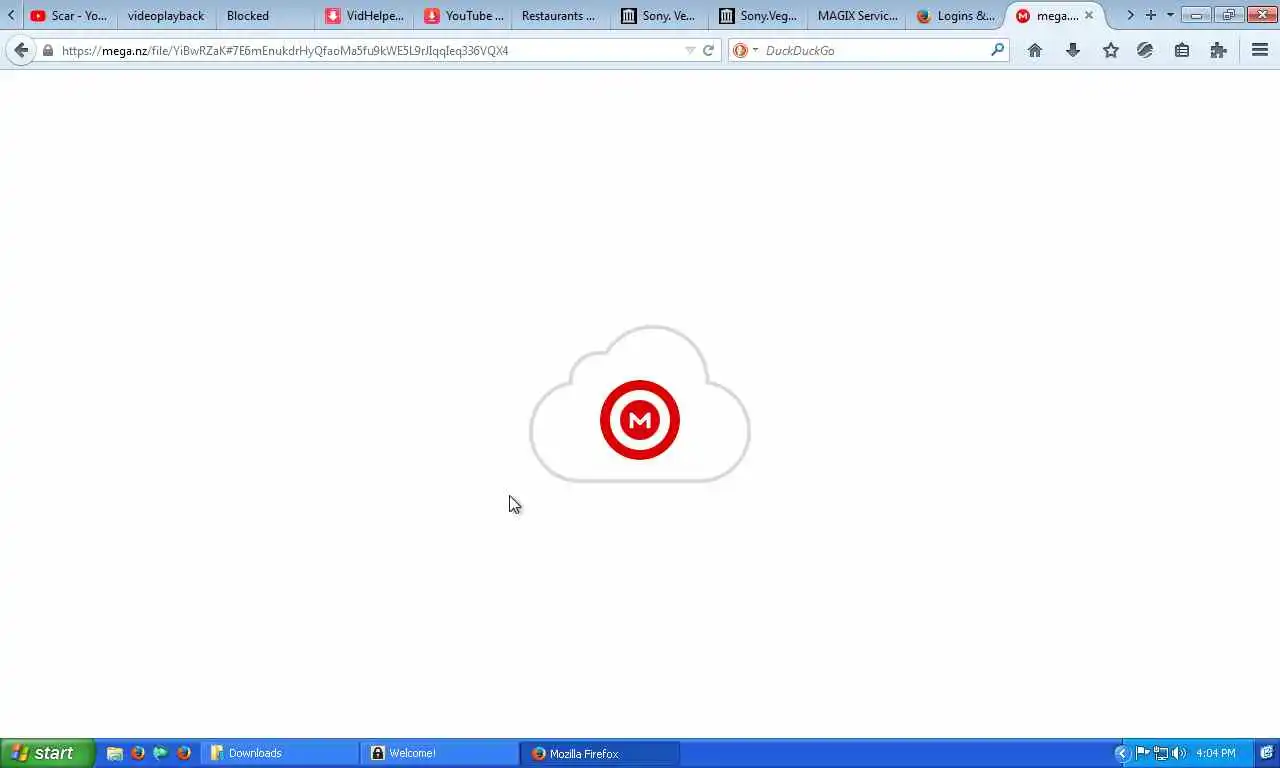Switch to the VidHelper tab
The image size is (1280, 768).
(365, 16)
